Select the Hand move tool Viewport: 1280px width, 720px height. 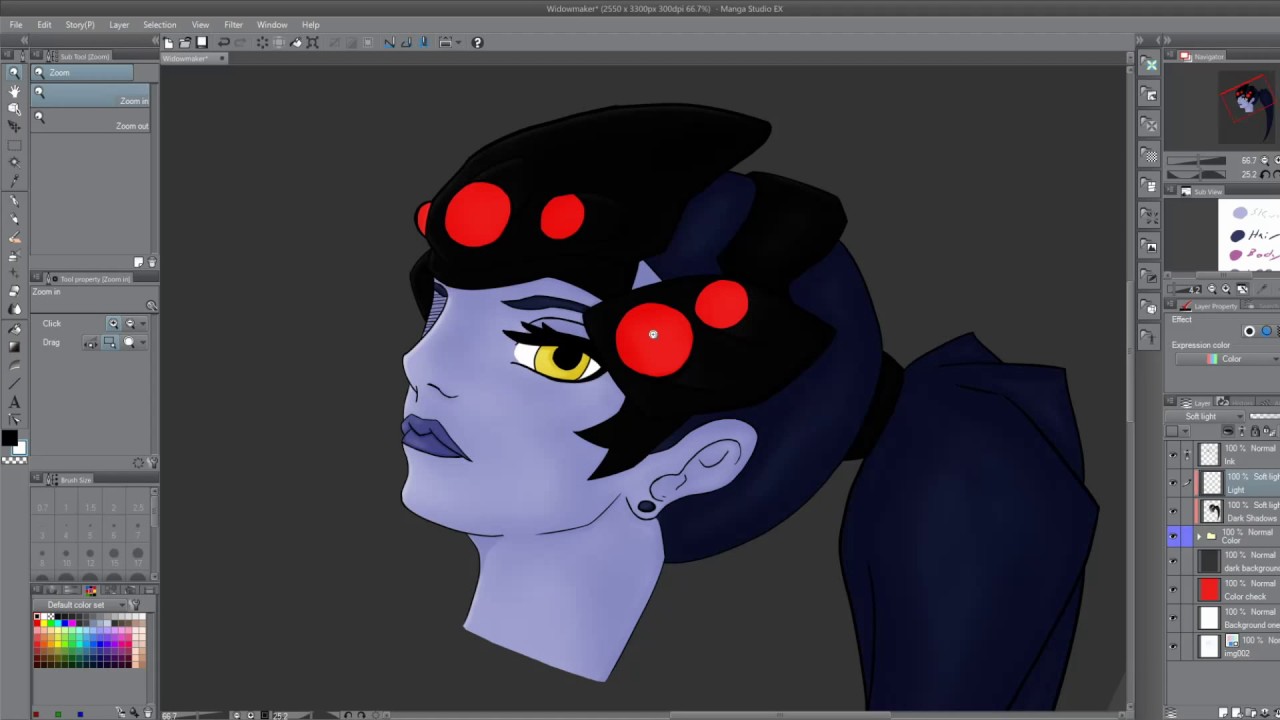(14, 91)
